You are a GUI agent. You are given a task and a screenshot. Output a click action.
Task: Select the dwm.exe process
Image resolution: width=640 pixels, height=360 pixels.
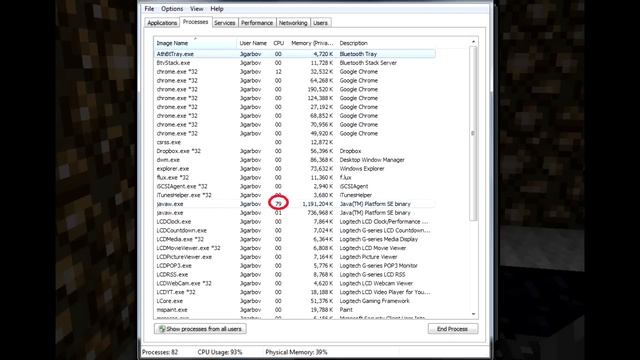tap(294, 160)
